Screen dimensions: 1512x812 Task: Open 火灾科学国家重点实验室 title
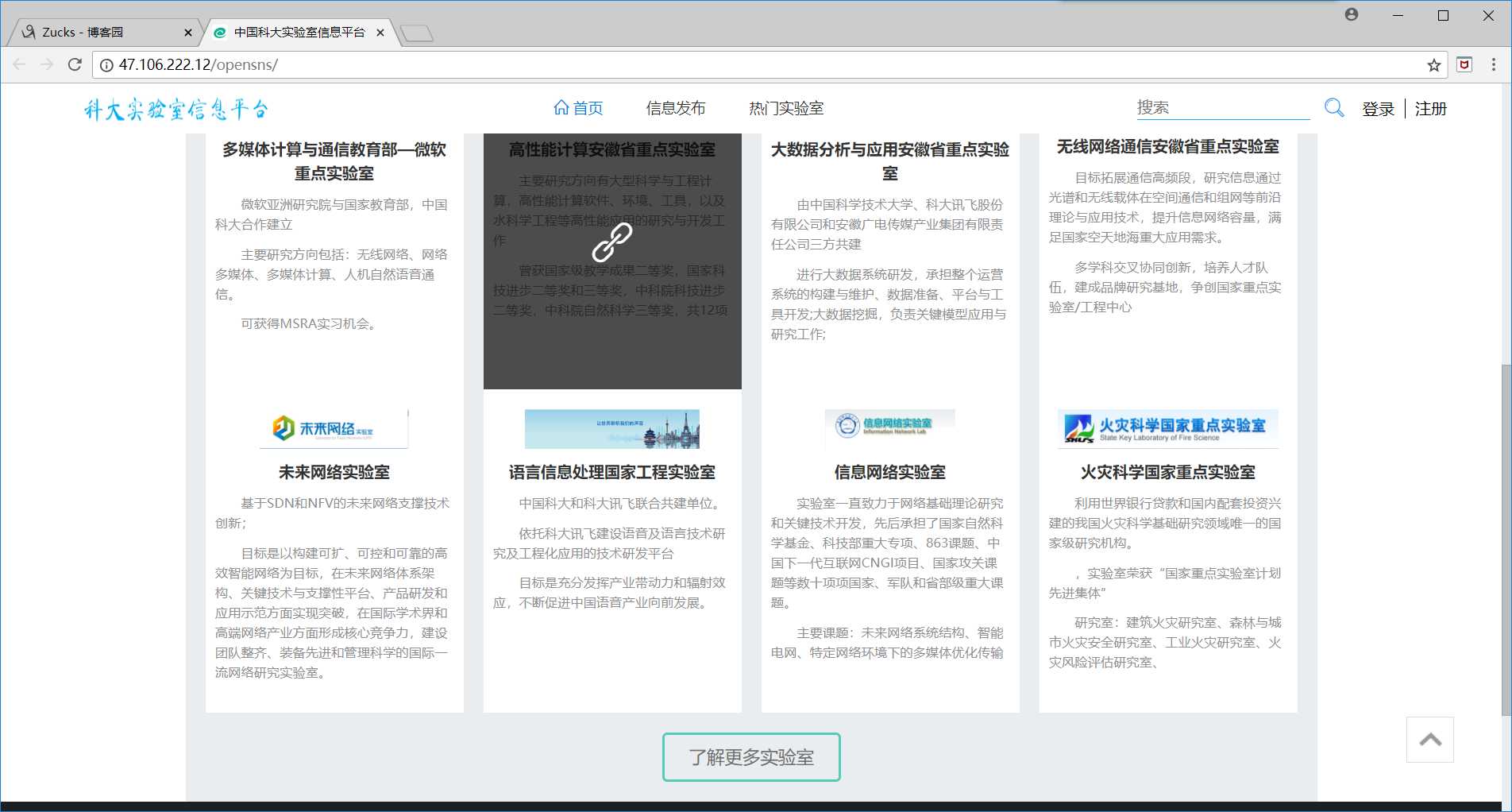[x=1168, y=472]
